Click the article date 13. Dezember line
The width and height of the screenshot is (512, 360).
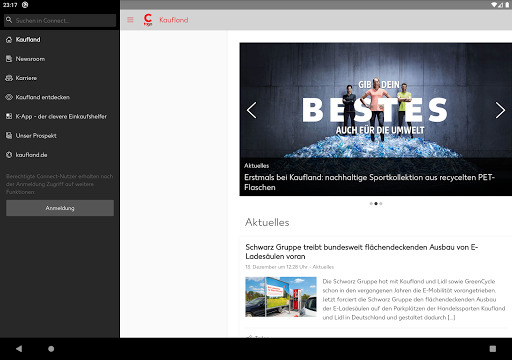point(290,267)
